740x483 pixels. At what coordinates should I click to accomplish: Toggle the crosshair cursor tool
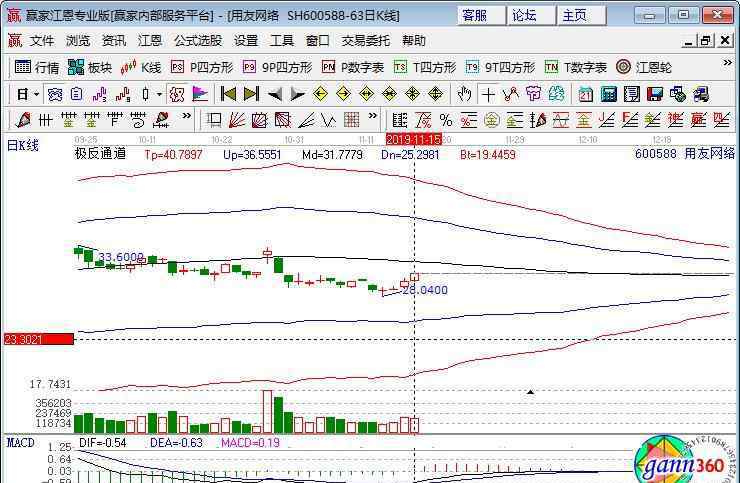488,94
